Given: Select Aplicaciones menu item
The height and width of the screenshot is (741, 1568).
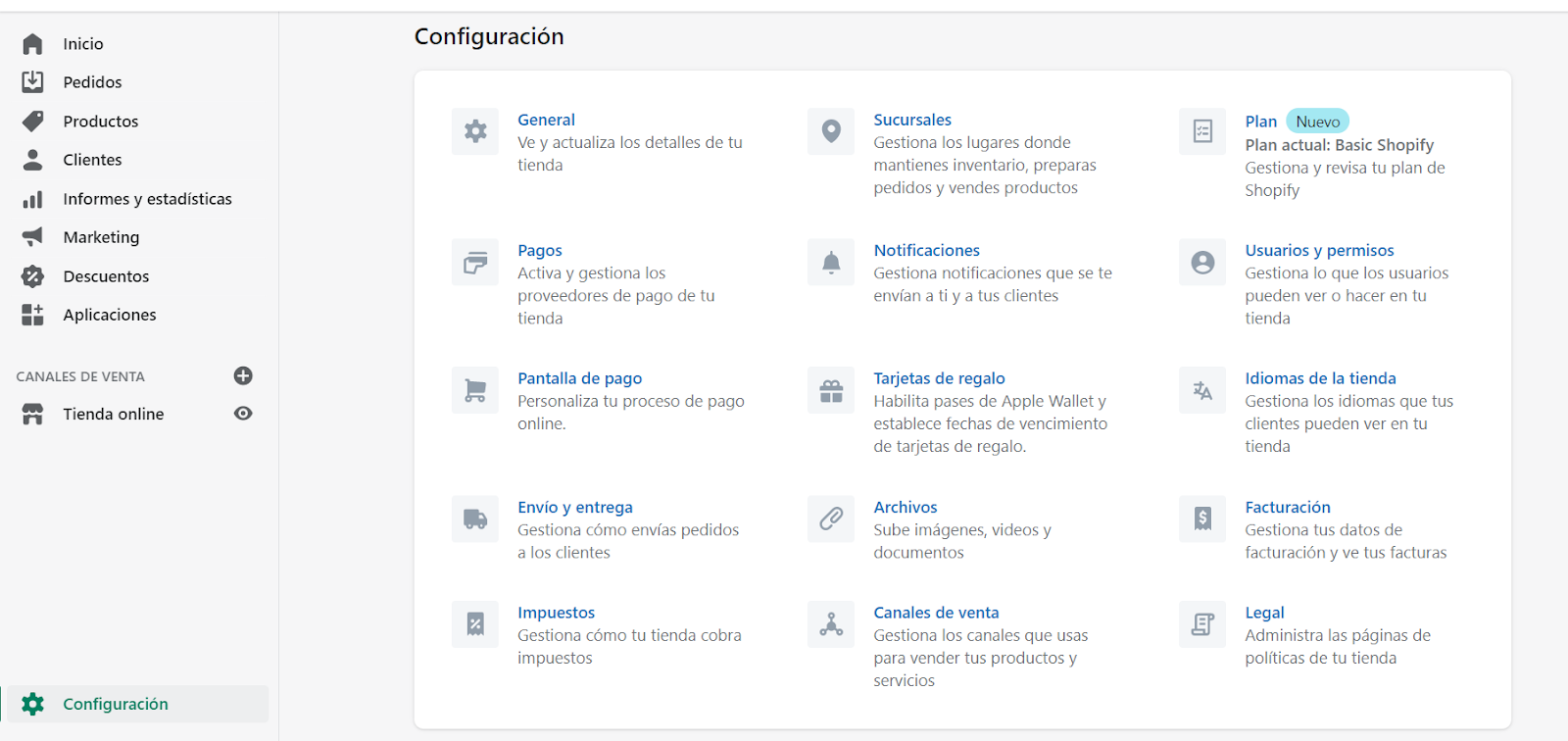Looking at the screenshot, I should [110, 315].
